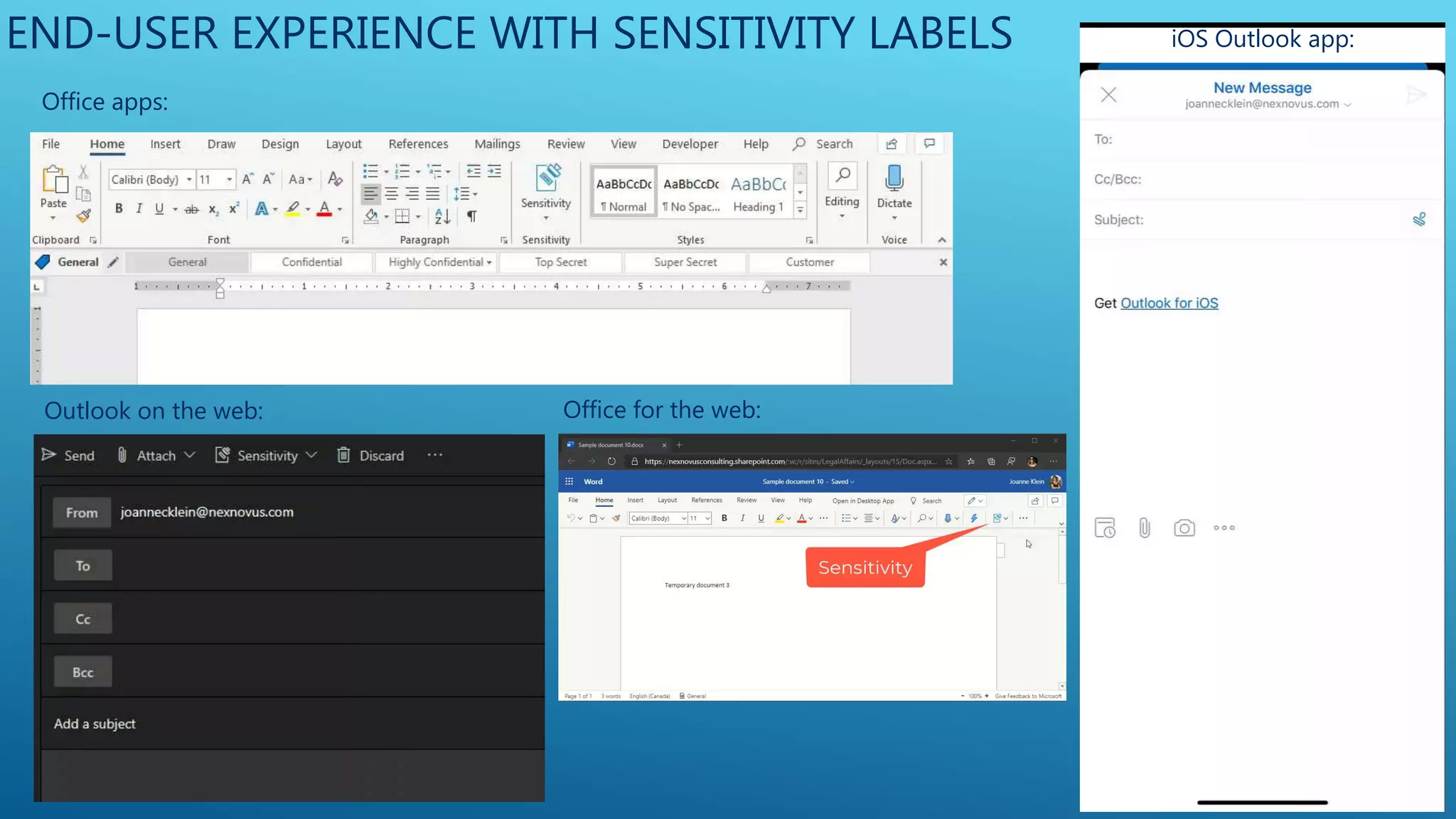The height and width of the screenshot is (819, 1456).
Task: Click the address bar in Office web browser
Action: 791,461
